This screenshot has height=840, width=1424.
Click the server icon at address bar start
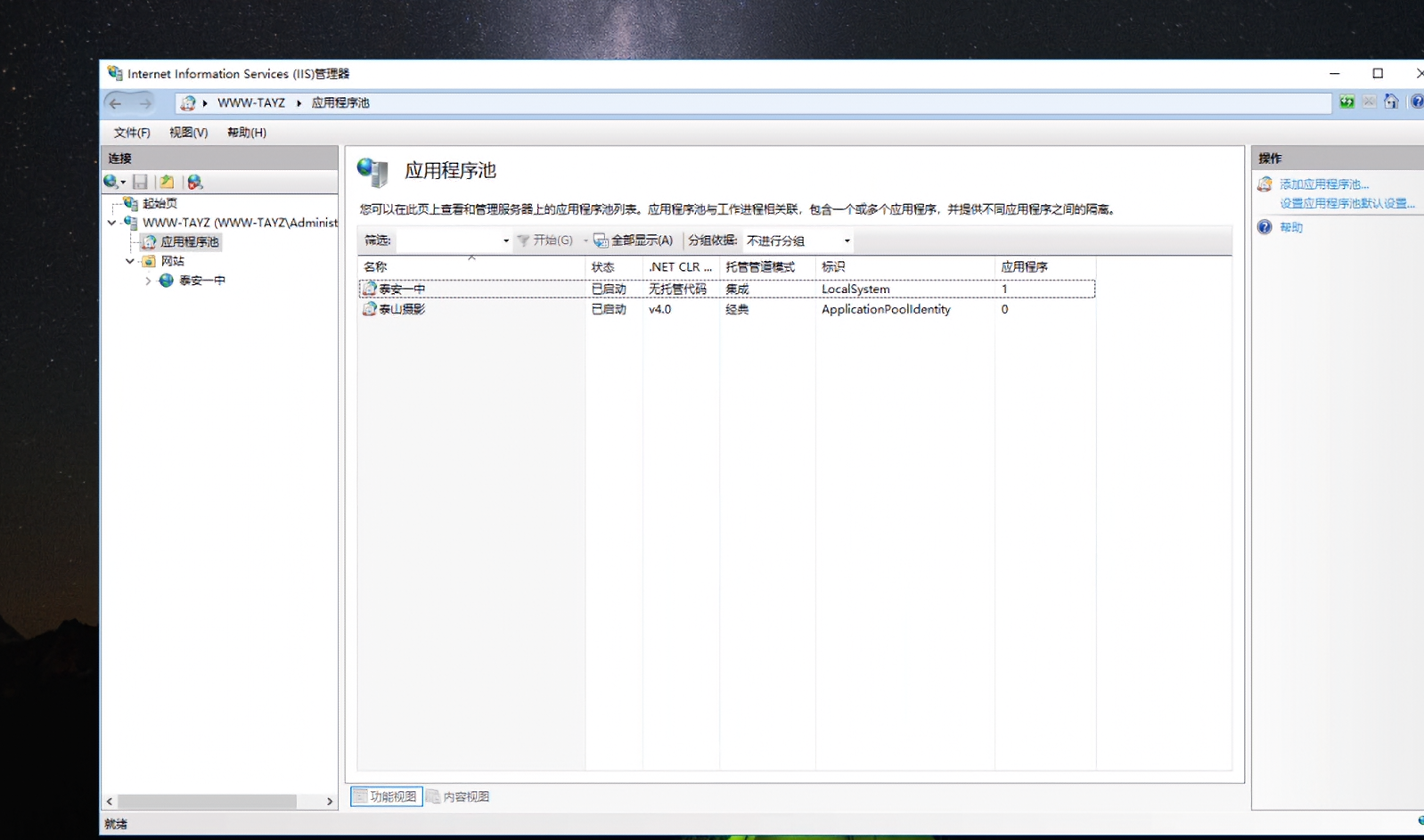(187, 103)
